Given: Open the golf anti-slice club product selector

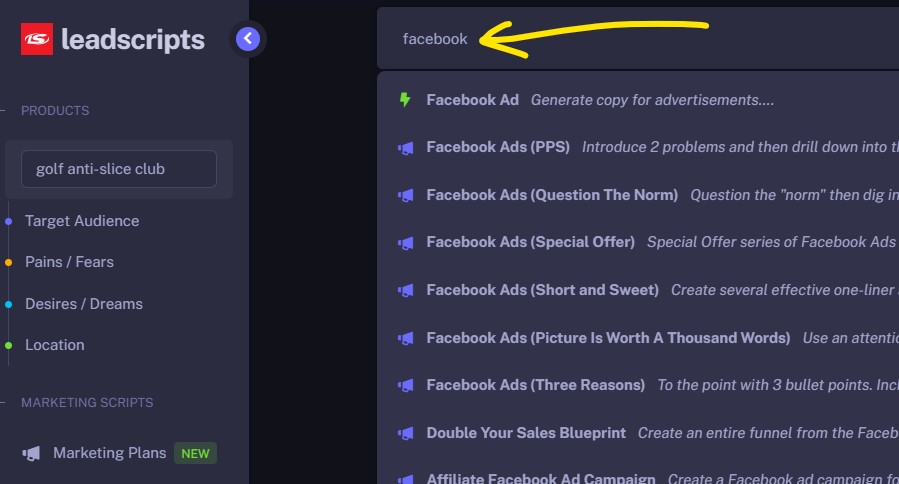Looking at the screenshot, I should click(119, 169).
